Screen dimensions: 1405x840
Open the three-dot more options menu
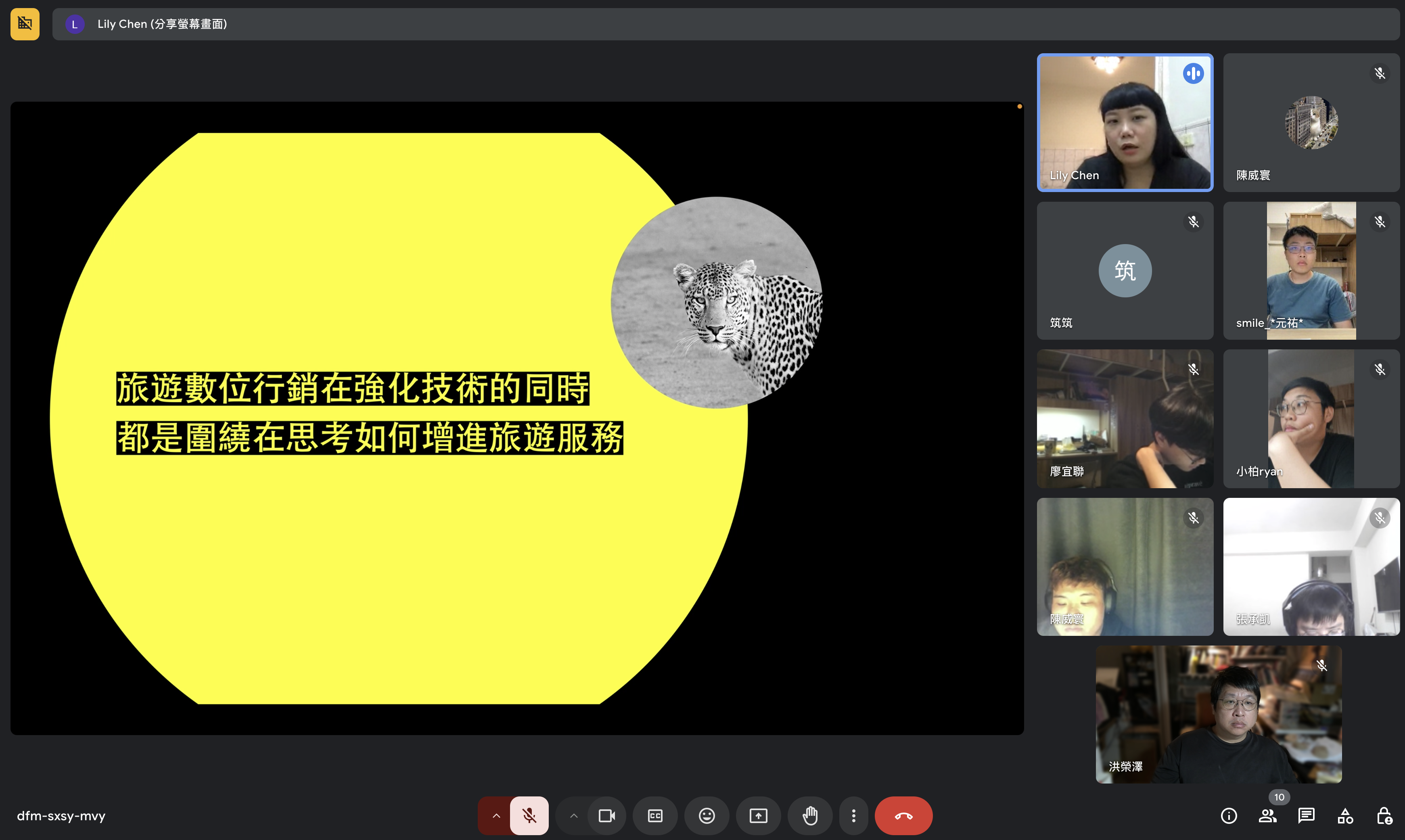(853, 816)
